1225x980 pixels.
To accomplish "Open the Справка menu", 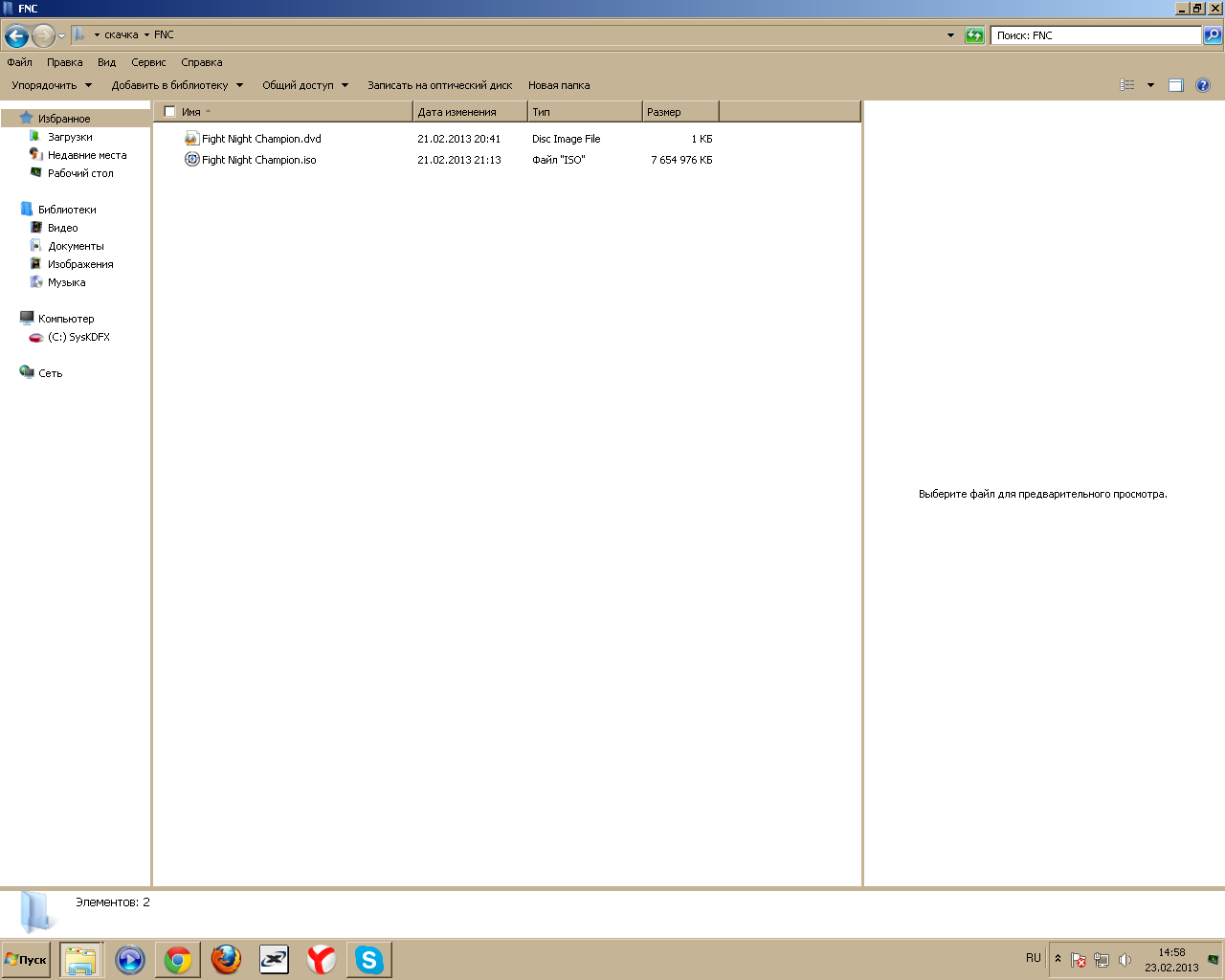I will point(202,62).
